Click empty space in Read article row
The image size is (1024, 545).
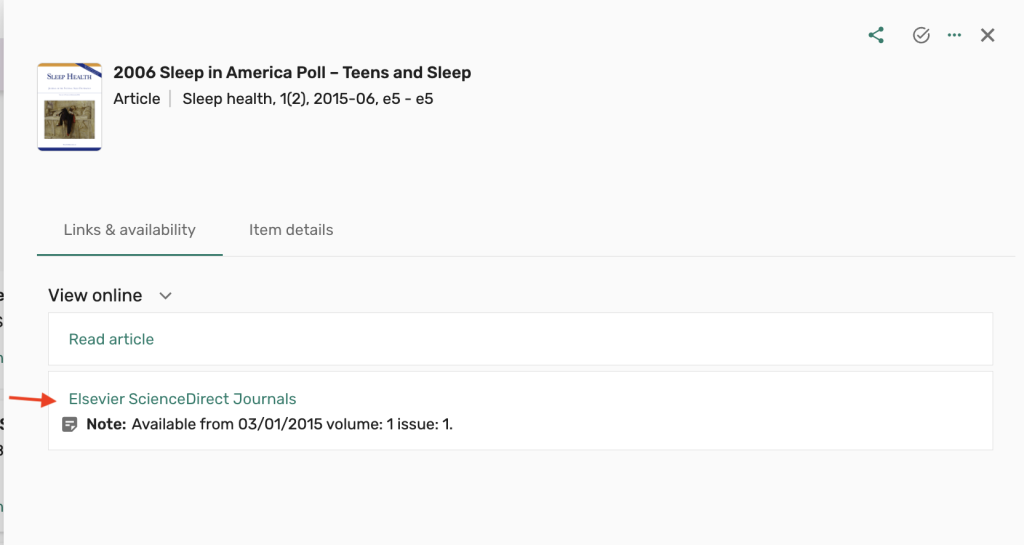point(600,339)
